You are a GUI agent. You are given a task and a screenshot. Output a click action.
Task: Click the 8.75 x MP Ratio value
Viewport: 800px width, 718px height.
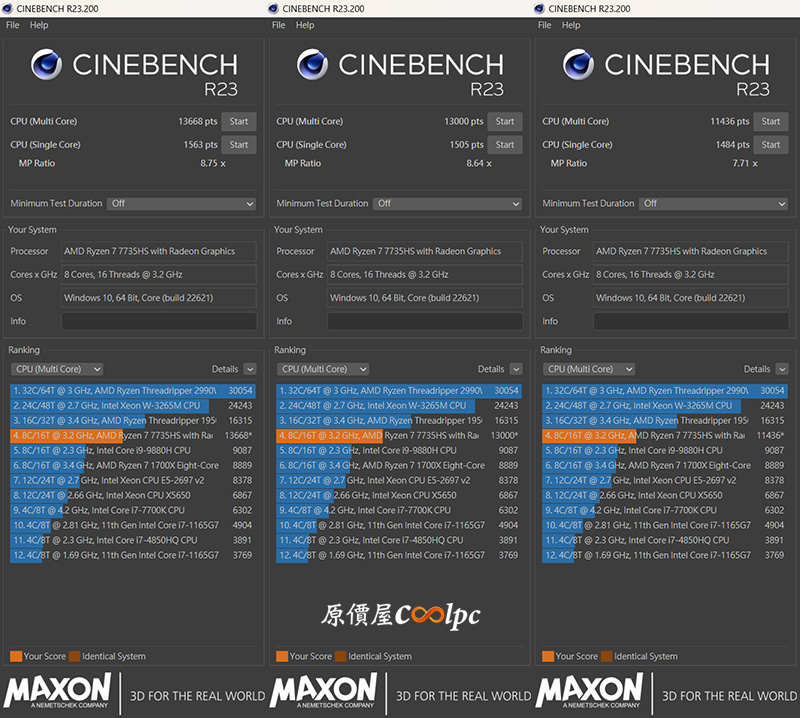pyautogui.click(x=213, y=163)
